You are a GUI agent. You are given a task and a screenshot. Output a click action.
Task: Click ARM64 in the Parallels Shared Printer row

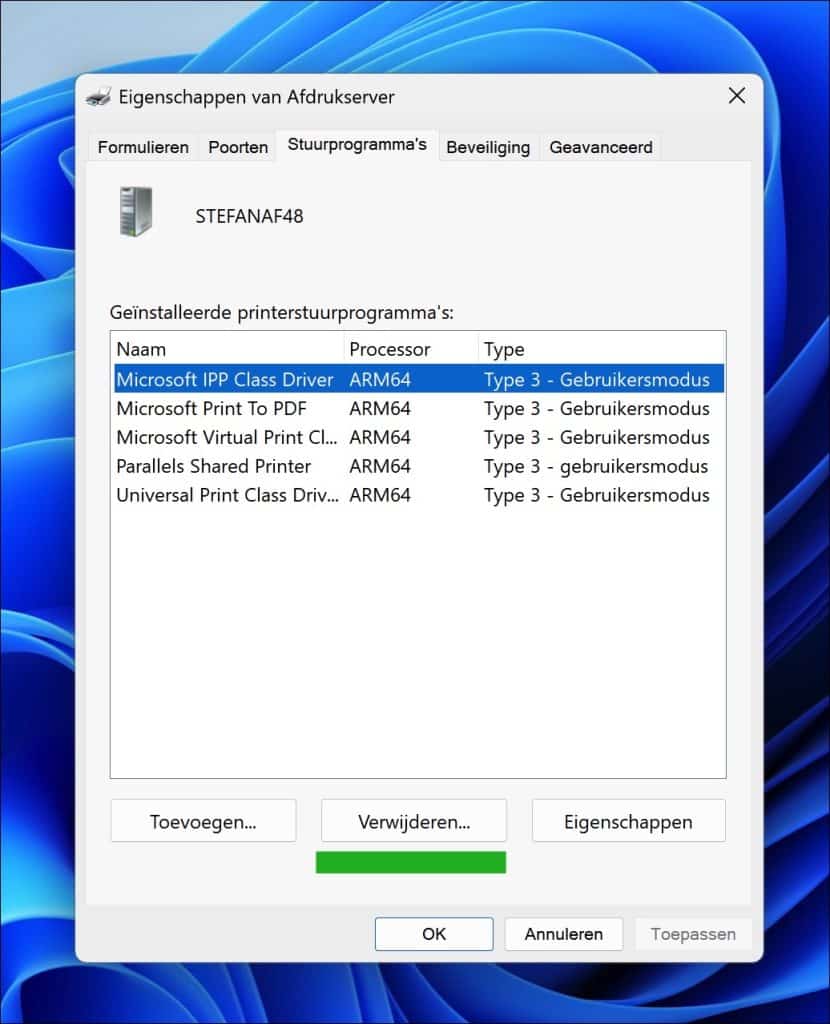click(x=379, y=466)
